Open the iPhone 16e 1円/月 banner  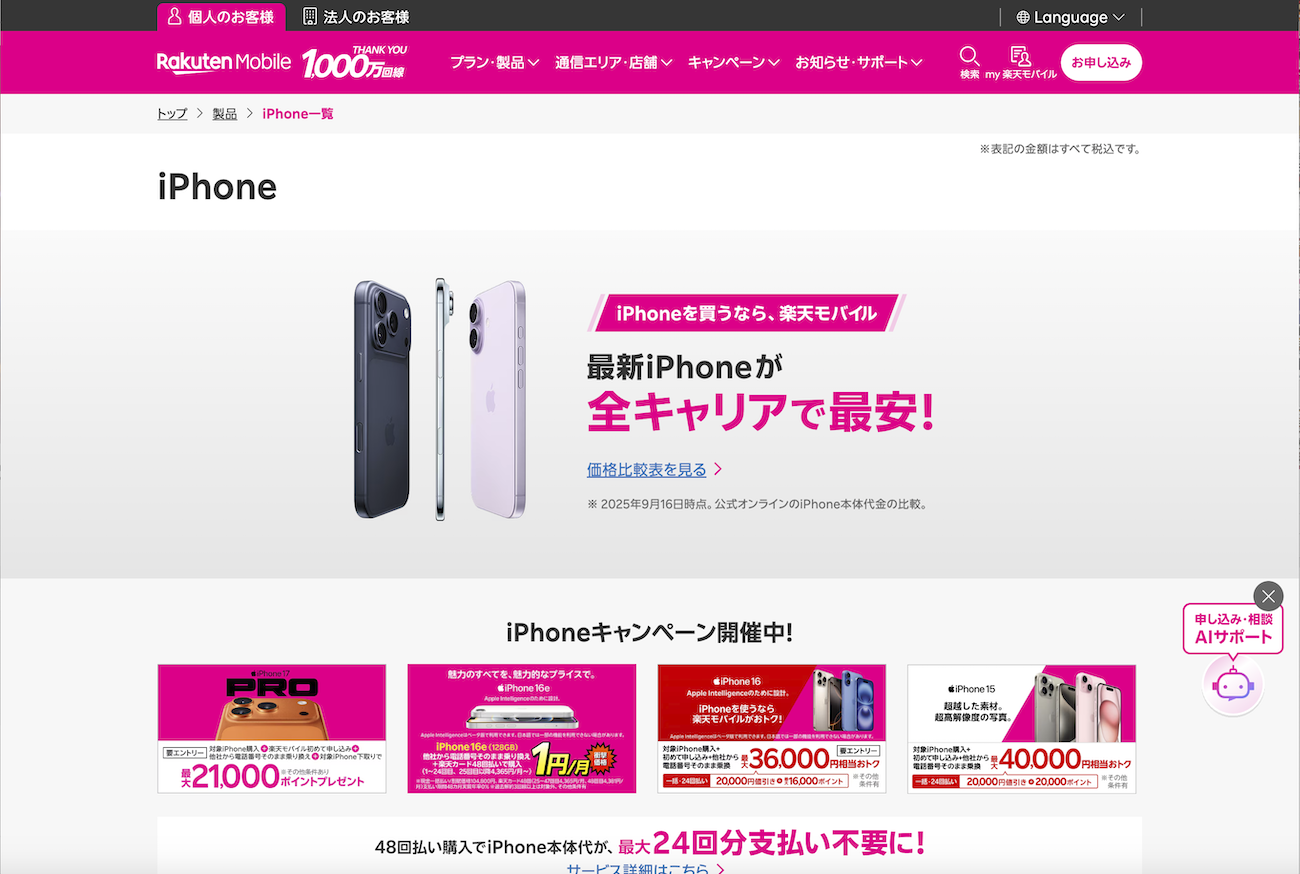(x=522, y=729)
